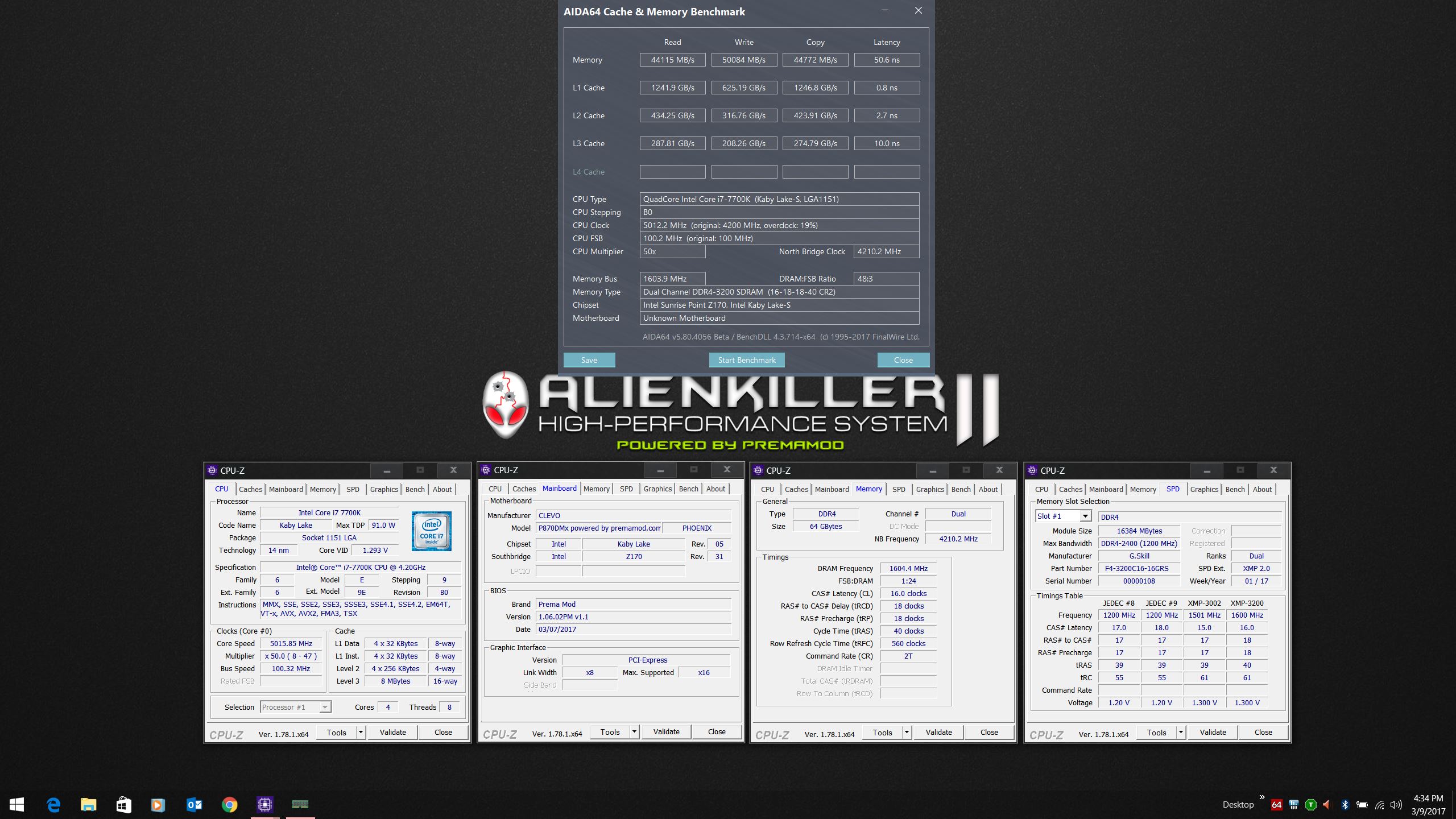Click the Start Benchmark button in AIDA64
Image resolution: width=1456 pixels, height=819 pixels.
pos(746,360)
